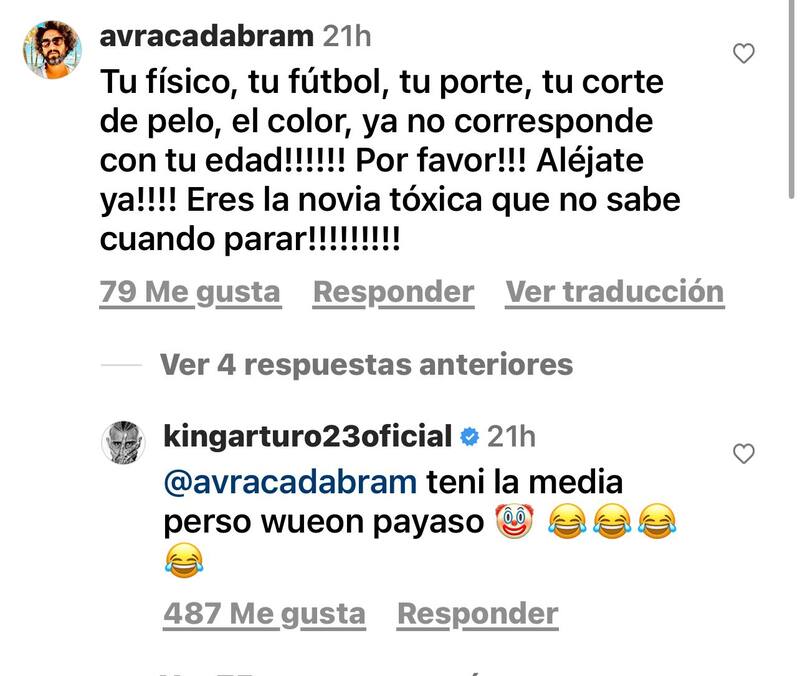Like avracadabram's comment with the heart icon
Viewport: 800px width, 676px height.
(743, 54)
